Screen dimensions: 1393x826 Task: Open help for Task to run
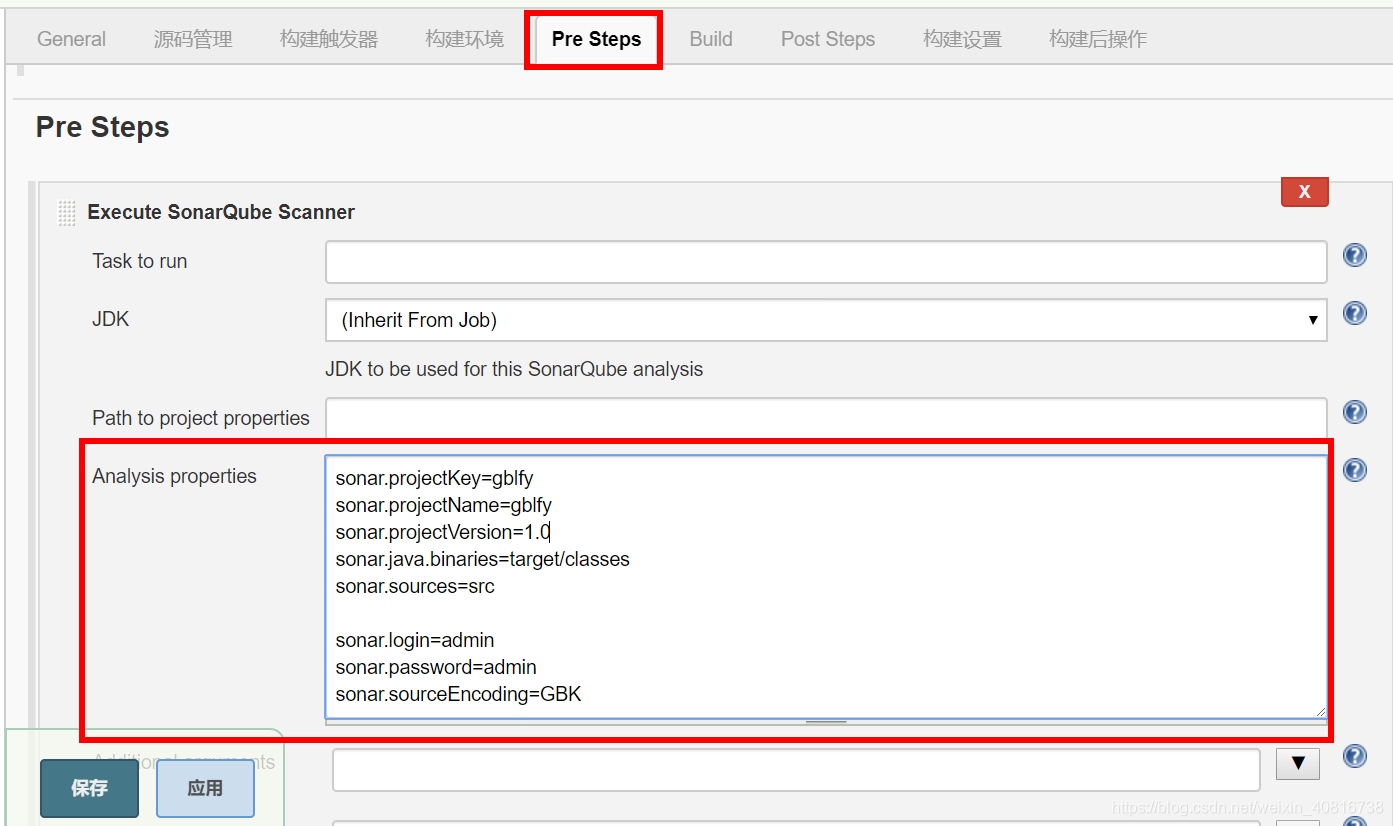1355,255
